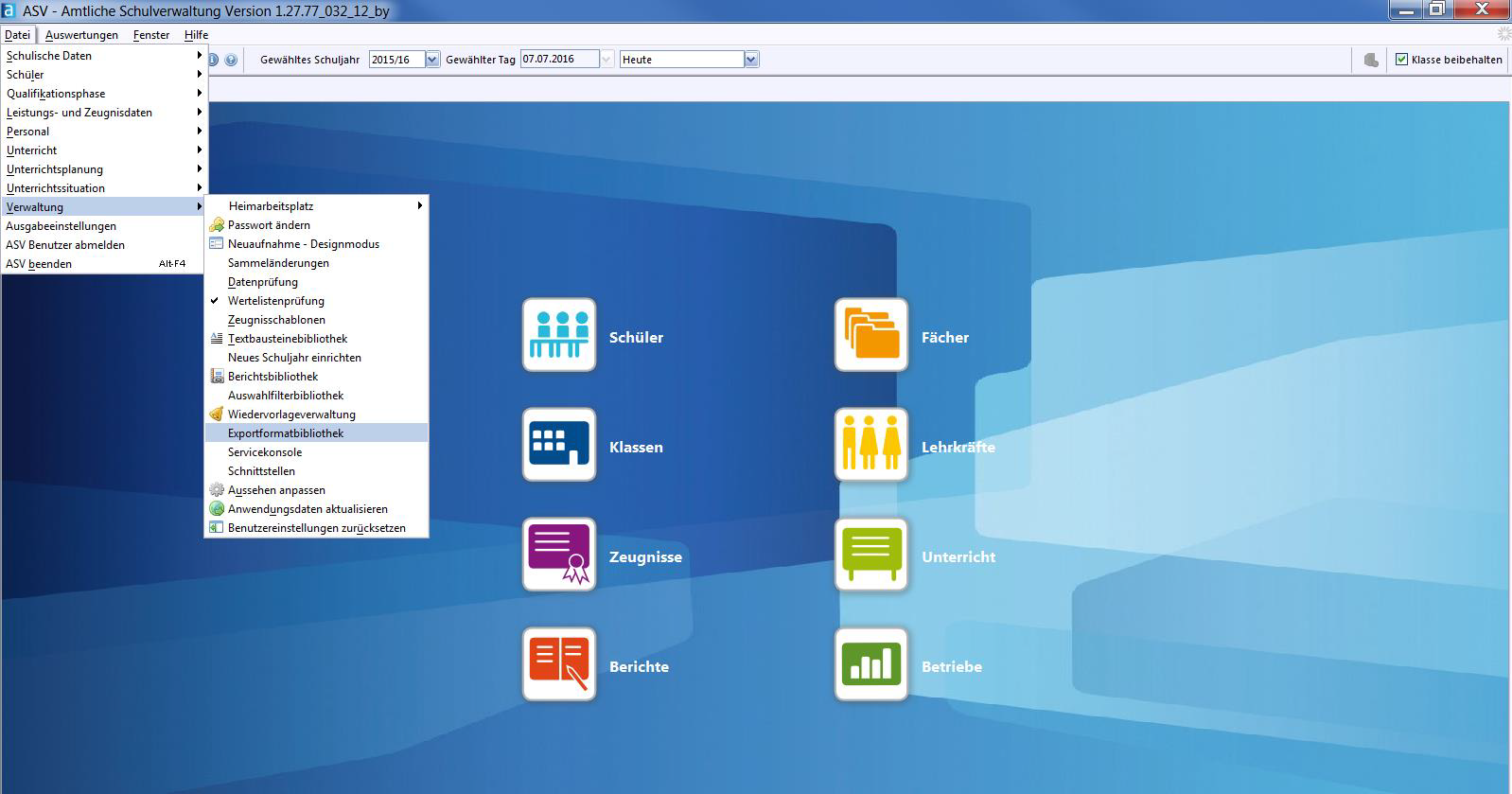The image size is (1512, 794).
Task: Open the Heute dropdown arrow
Action: tap(751, 60)
